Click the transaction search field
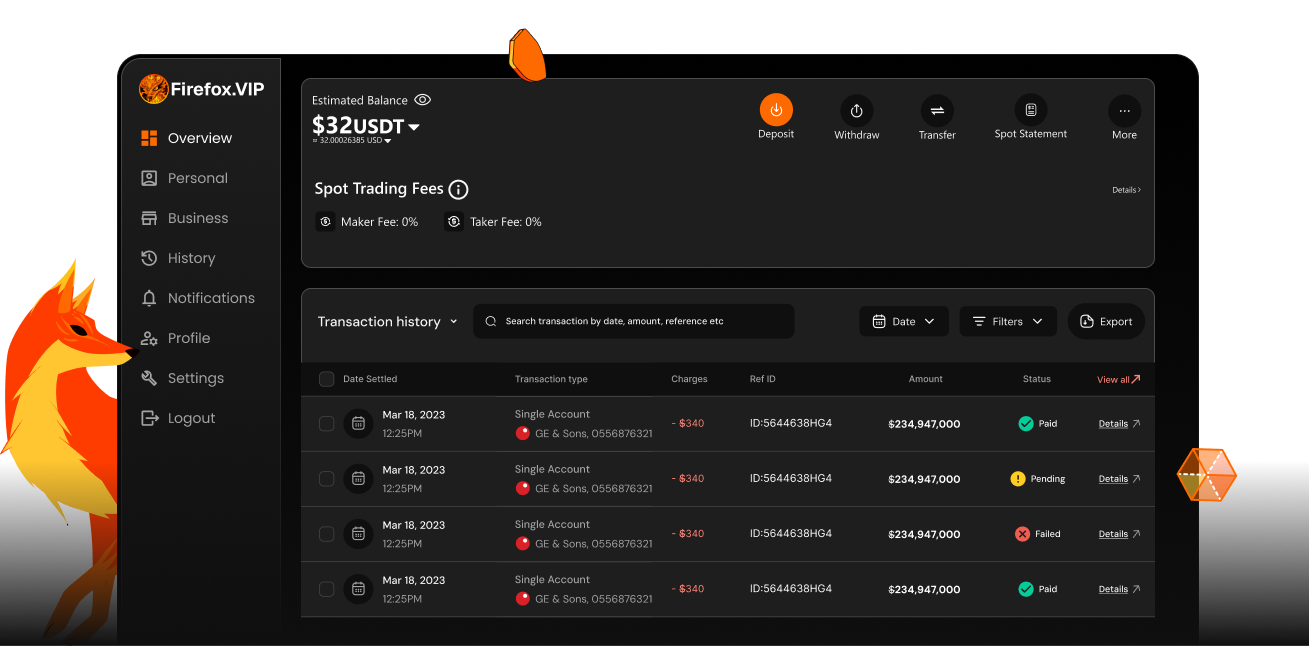Viewport: 1309px width, 646px height. coord(633,321)
